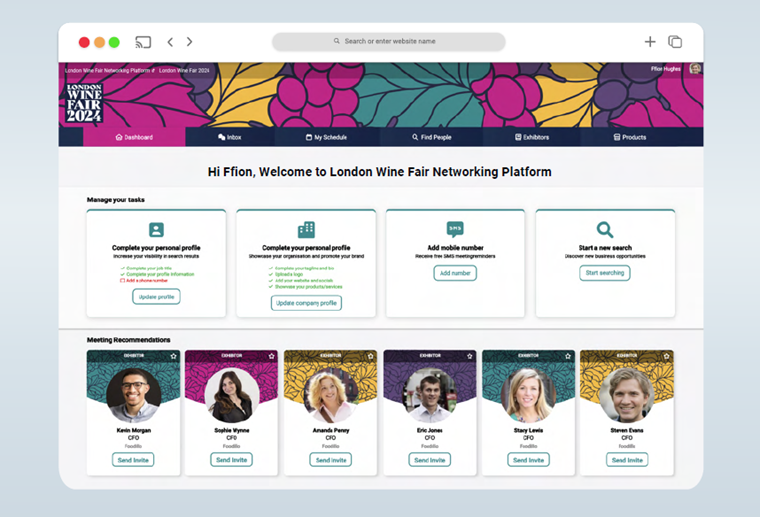Open a new tab with the plus icon
The image size is (760, 517).
point(650,42)
